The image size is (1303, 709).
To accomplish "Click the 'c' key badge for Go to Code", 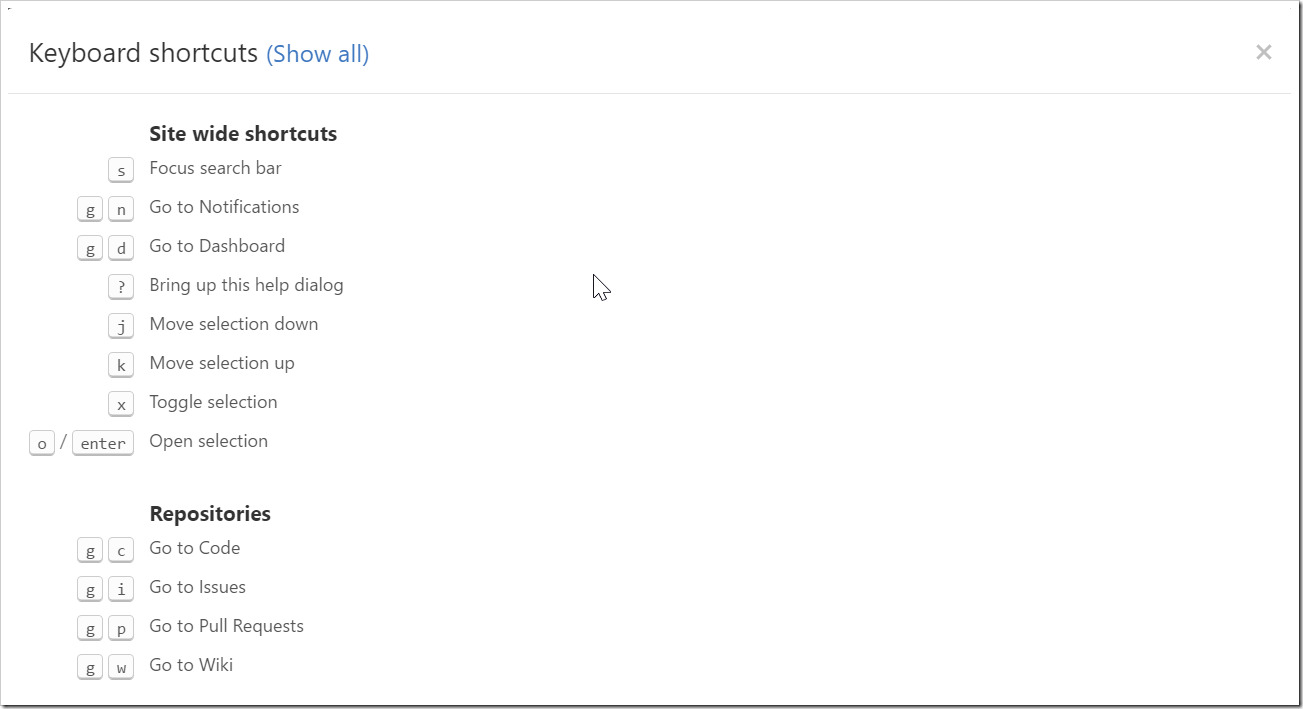I will [120, 549].
